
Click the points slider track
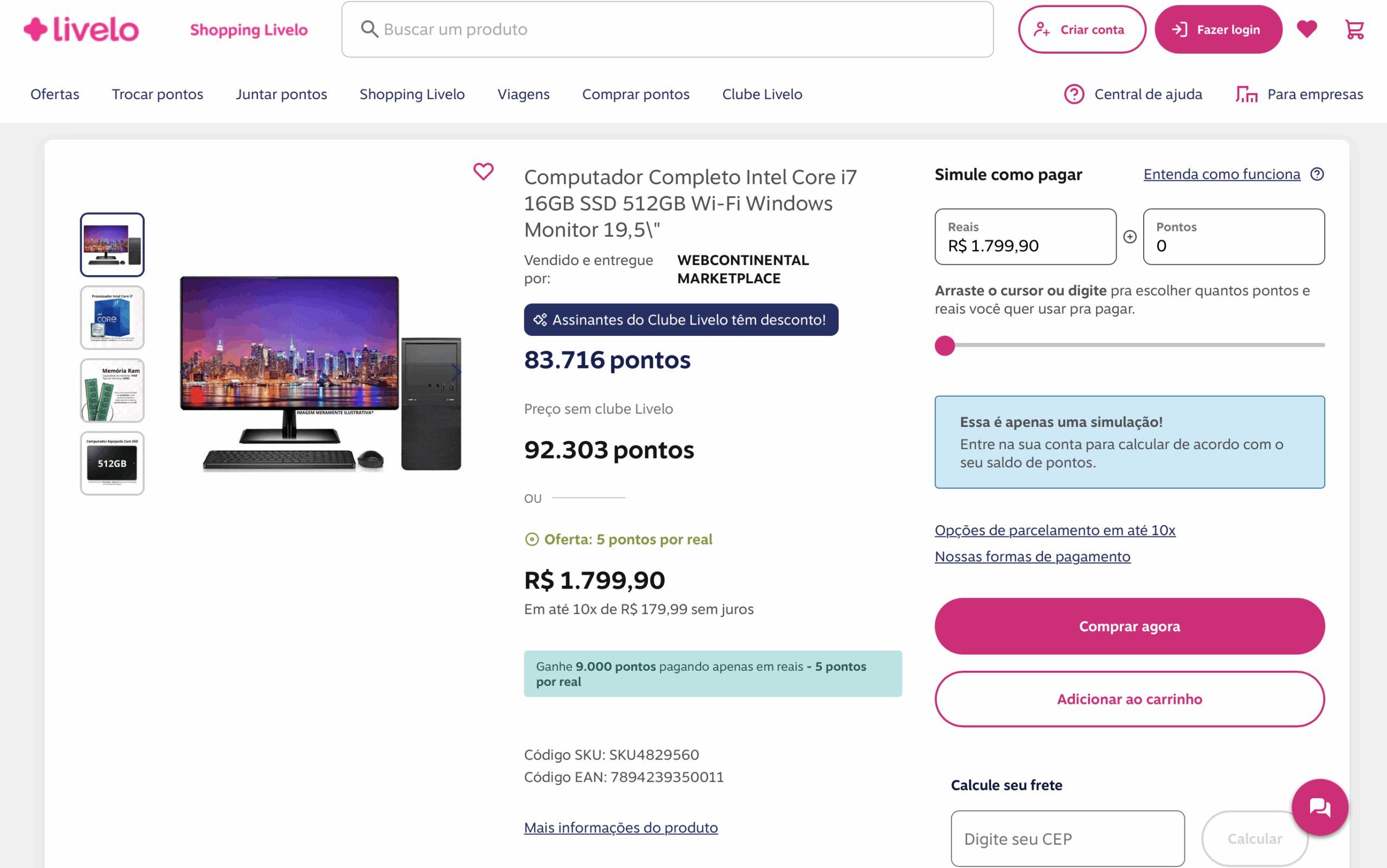pyautogui.click(x=1129, y=345)
